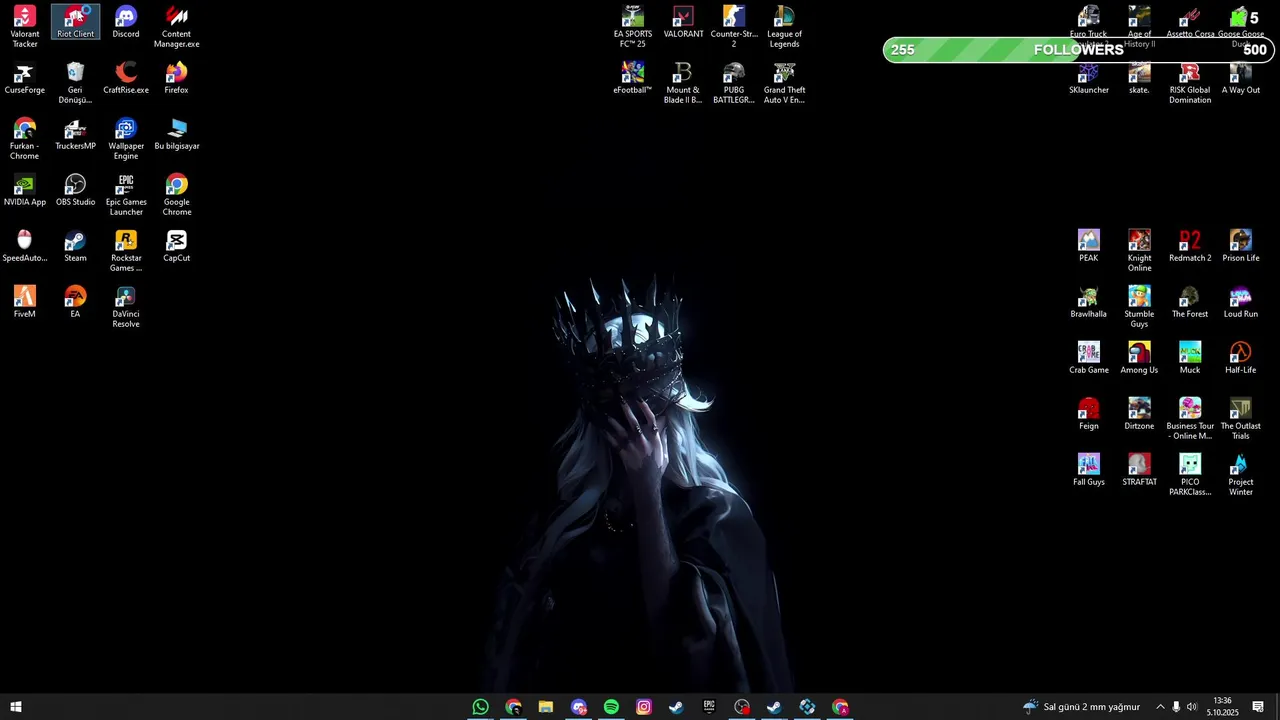This screenshot has width=1280, height=720.
Task: Open PUBG BATTLEGROUNDS shortcut
Action: (x=734, y=83)
